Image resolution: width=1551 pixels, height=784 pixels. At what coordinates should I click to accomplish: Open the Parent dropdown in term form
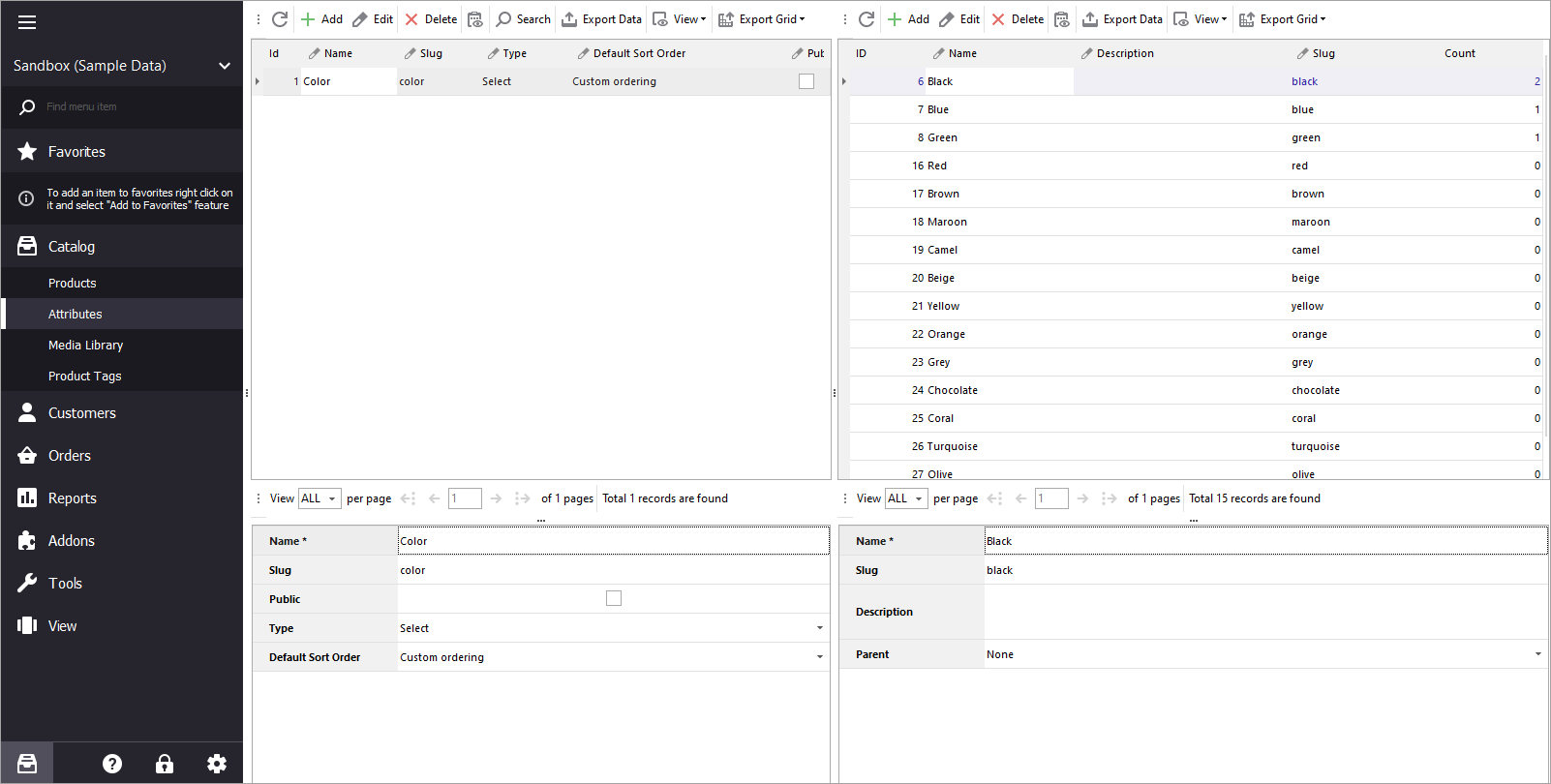pos(1537,654)
